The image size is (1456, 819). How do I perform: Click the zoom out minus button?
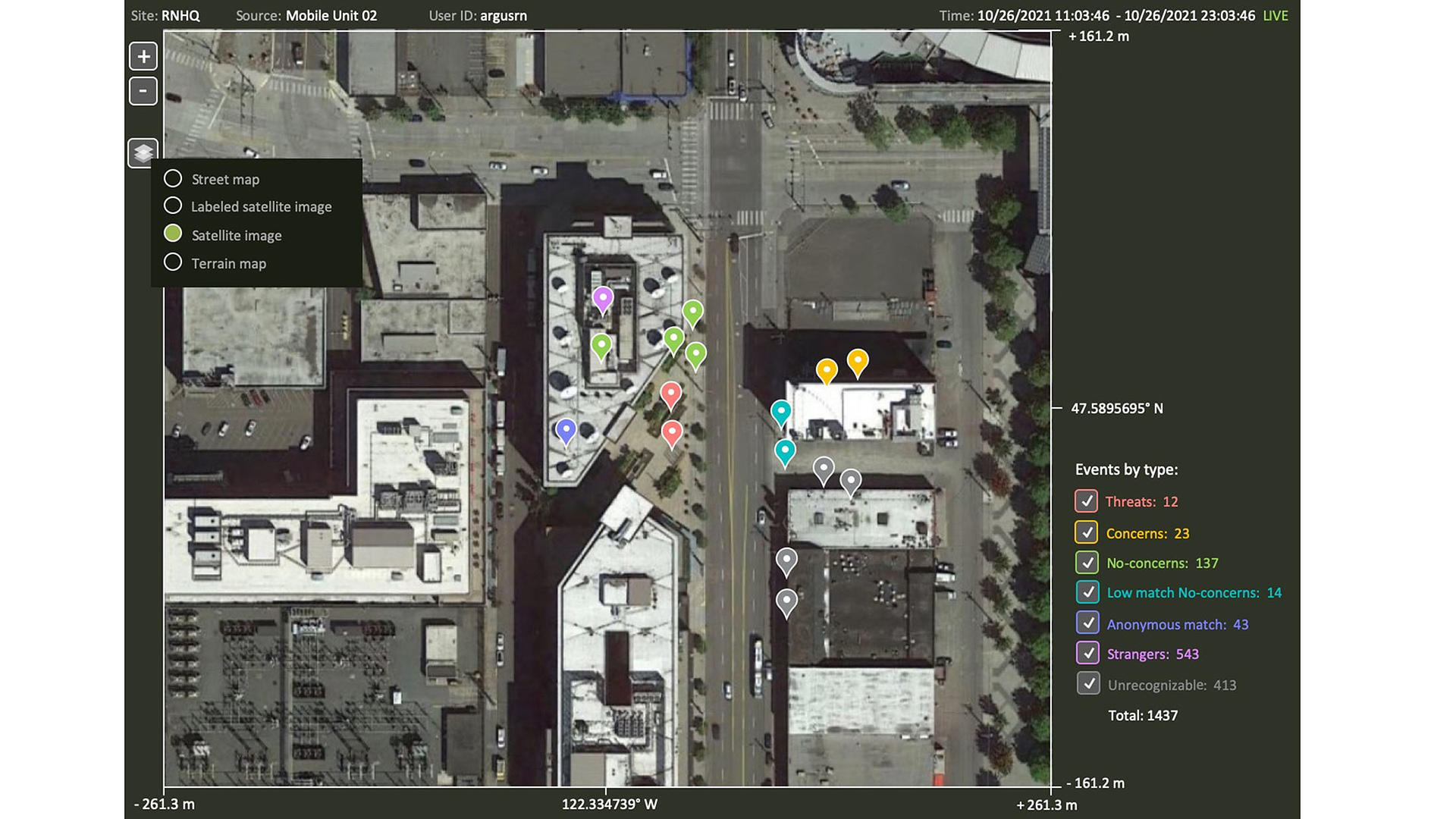pos(143,91)
